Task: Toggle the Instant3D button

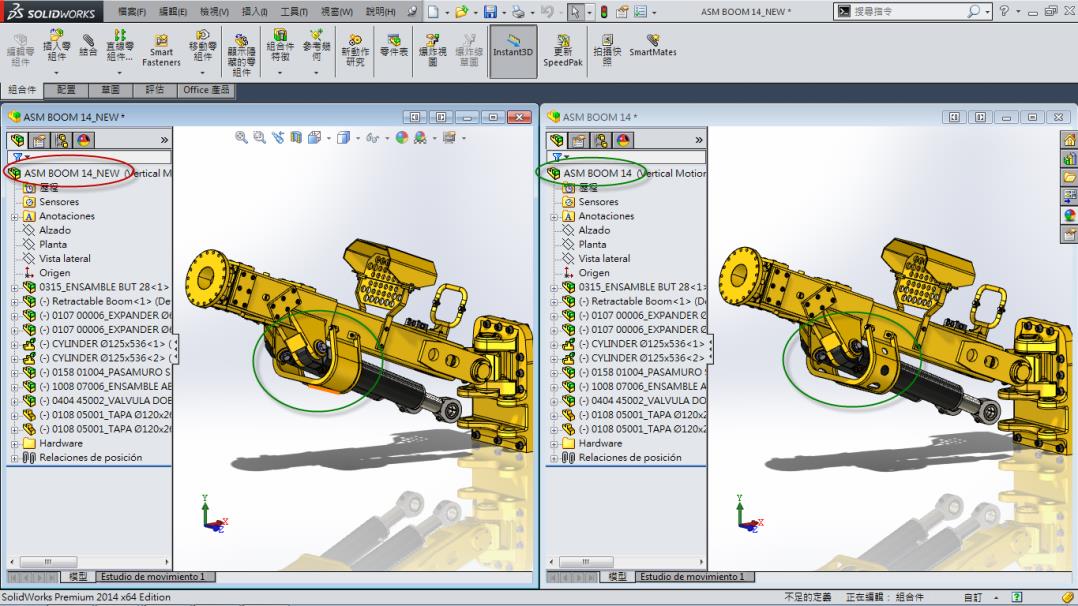Action: coord(512,47)
